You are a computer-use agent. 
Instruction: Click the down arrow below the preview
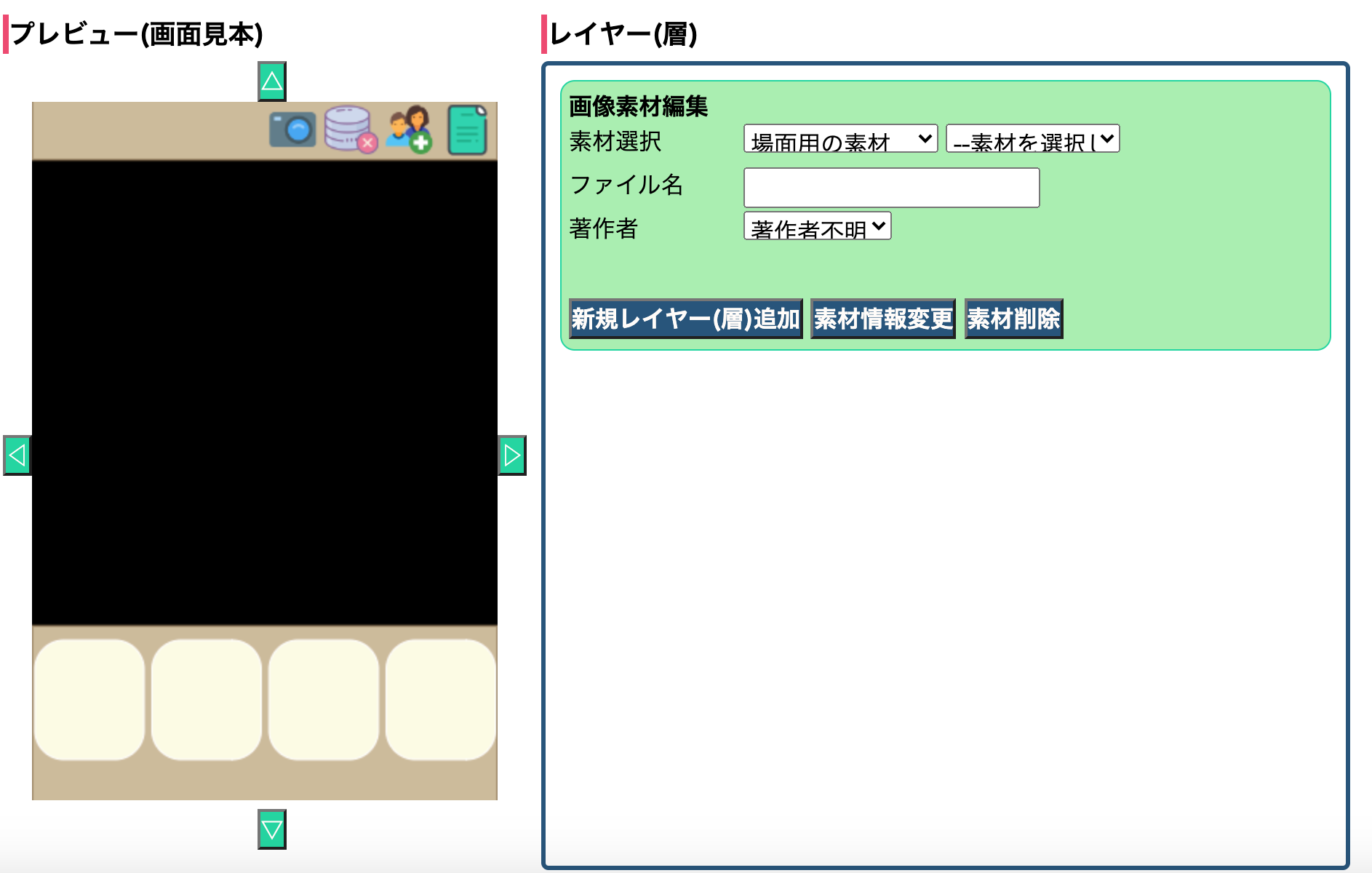(272, 829)
